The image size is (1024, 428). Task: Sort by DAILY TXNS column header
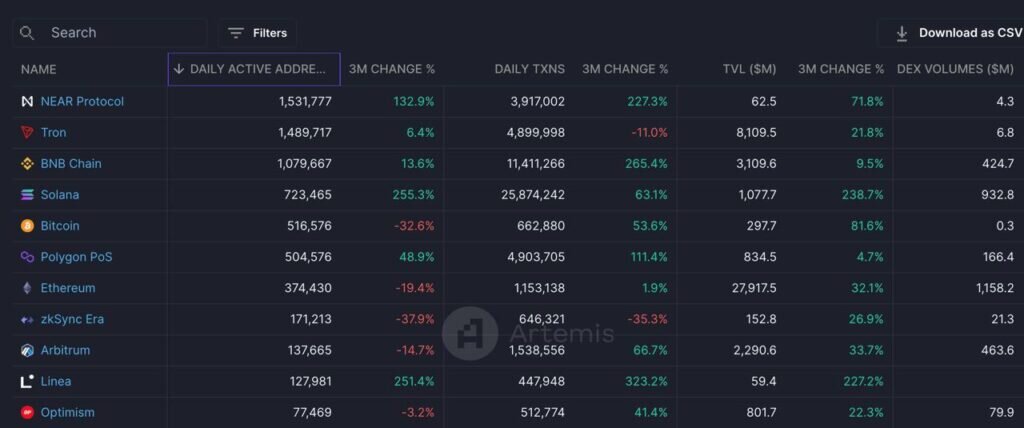[x=530, y=69]
